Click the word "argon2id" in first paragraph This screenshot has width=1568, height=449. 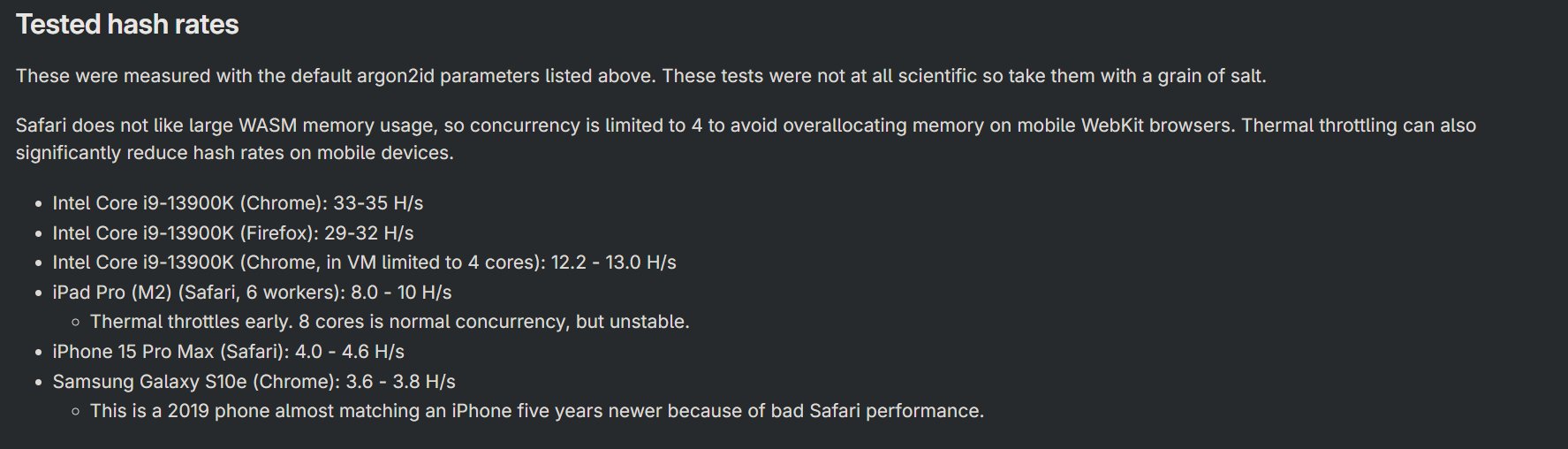click(396, 76)
